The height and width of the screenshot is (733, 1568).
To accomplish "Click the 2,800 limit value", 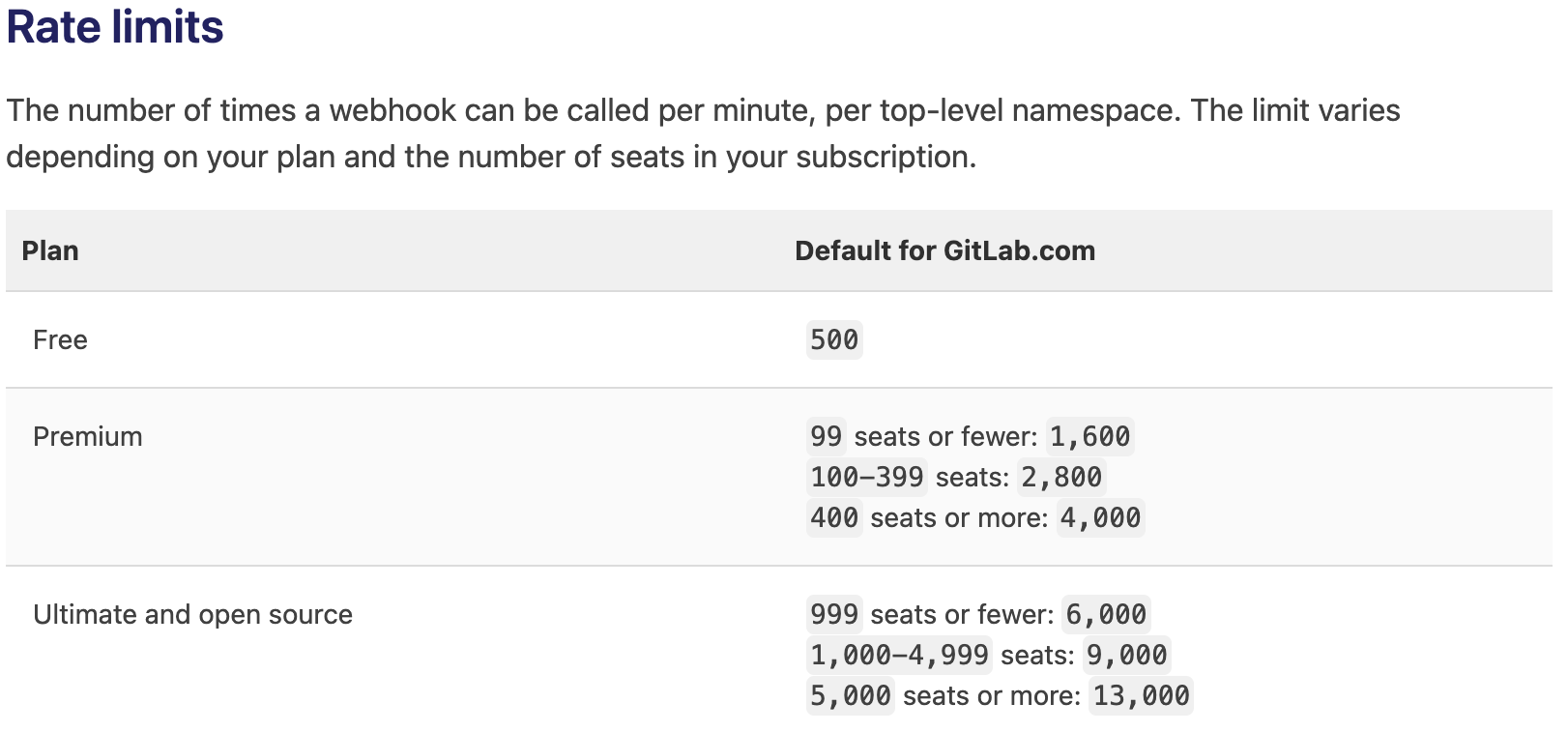I will (x=1061, y=477).
